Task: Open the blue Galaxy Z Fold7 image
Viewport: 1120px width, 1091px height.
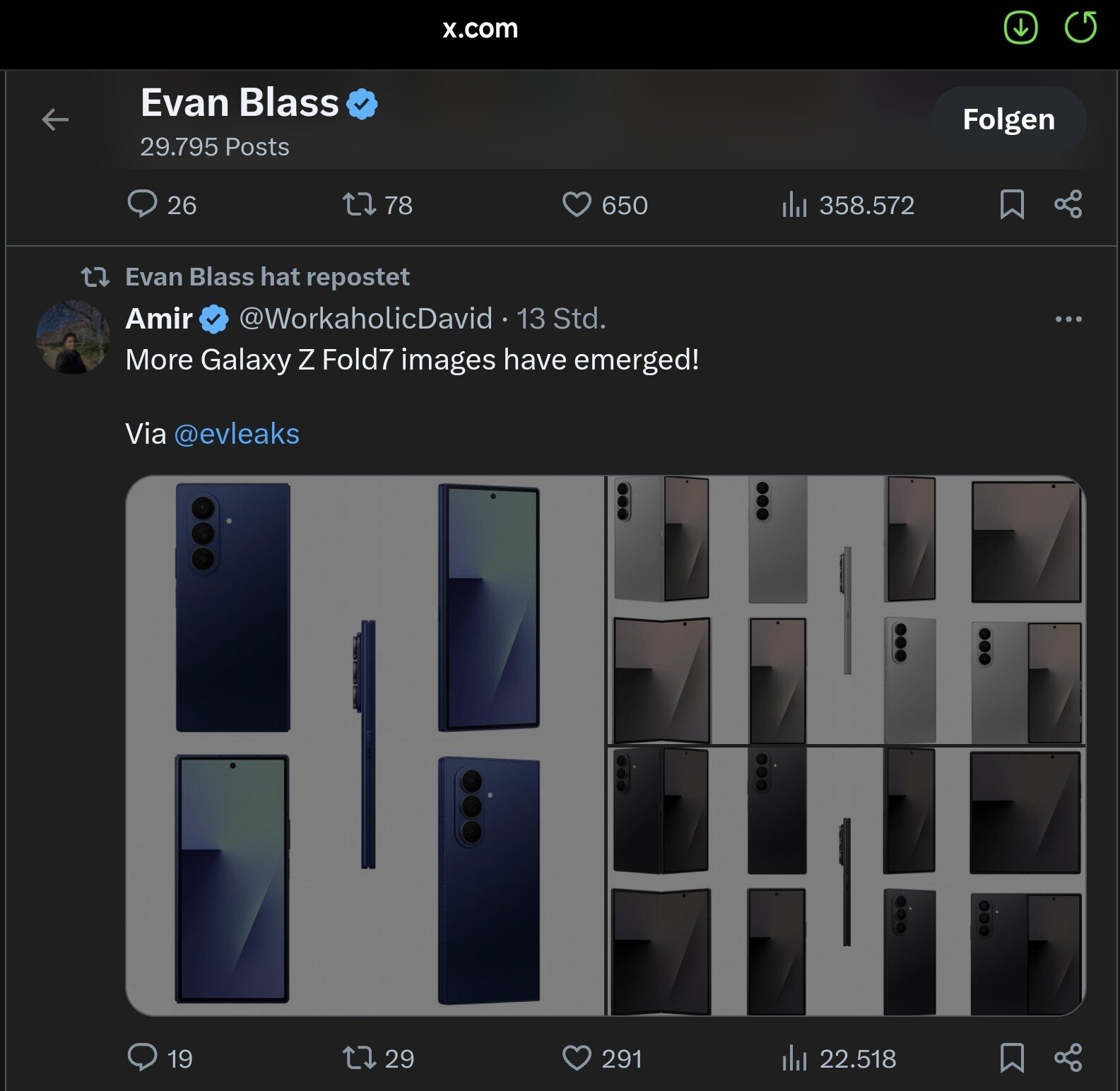Action: coord(365,745)
